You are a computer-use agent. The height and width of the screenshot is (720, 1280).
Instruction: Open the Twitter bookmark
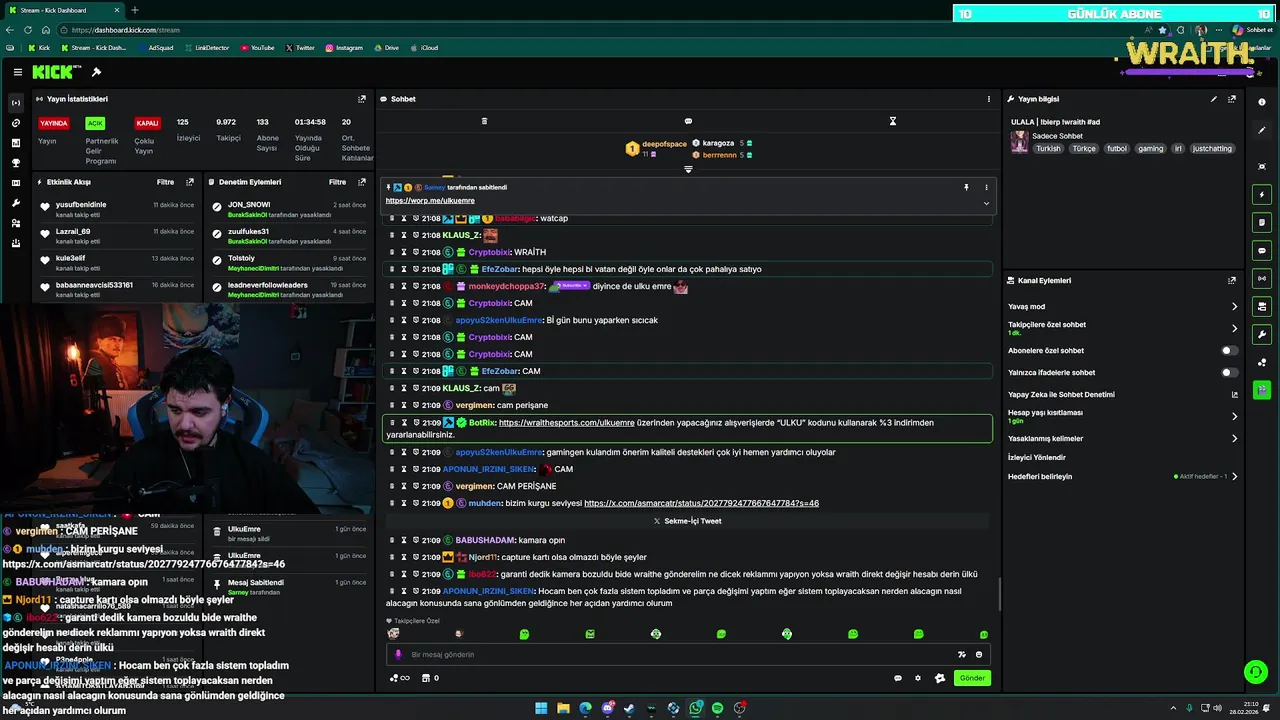click(300, 48)
